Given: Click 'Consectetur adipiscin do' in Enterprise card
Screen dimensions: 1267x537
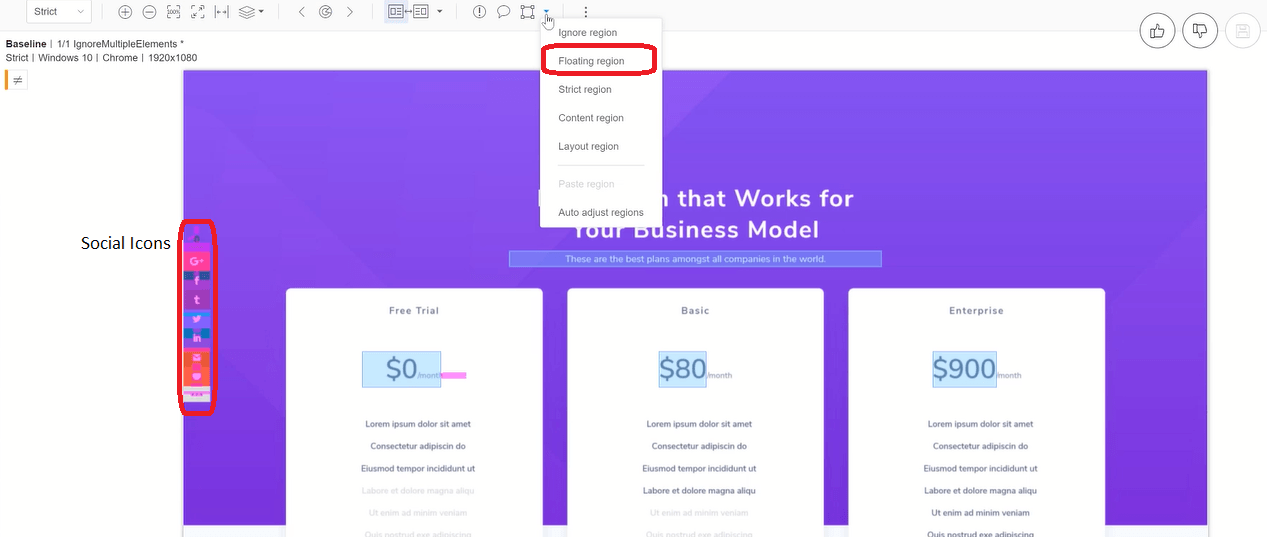Looking at the screenshot, I should tap(980, 446).
